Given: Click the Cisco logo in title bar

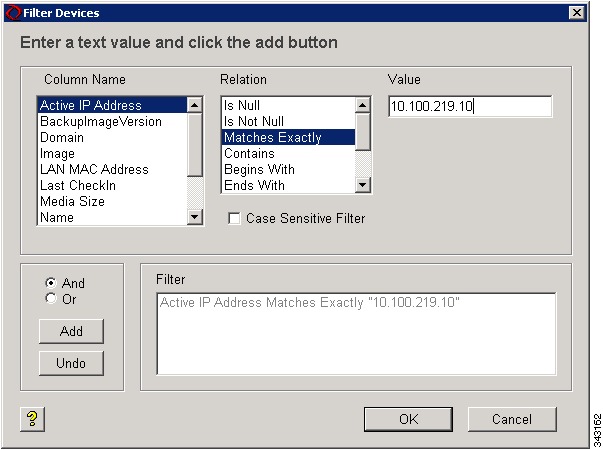Looking at the screenshot, I should pyautogui.click(x=13, y=13).
